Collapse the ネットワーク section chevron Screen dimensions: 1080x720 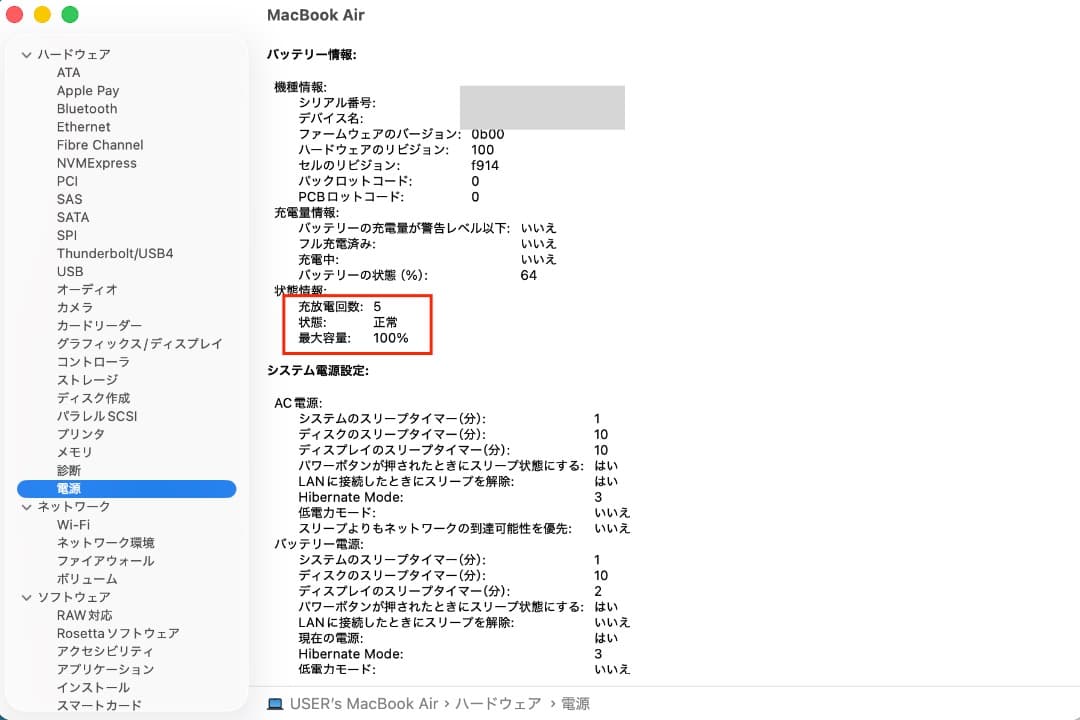point(26,507)
